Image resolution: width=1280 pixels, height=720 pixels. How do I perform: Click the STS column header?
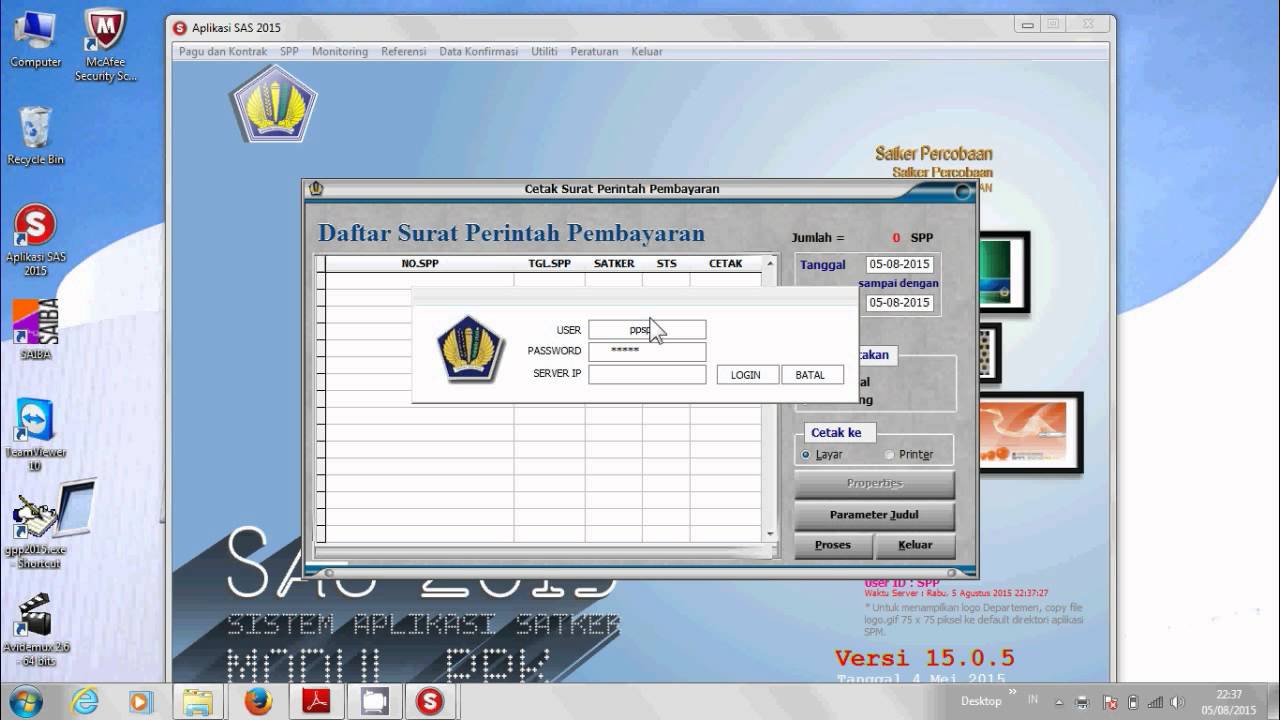point(666,264)
